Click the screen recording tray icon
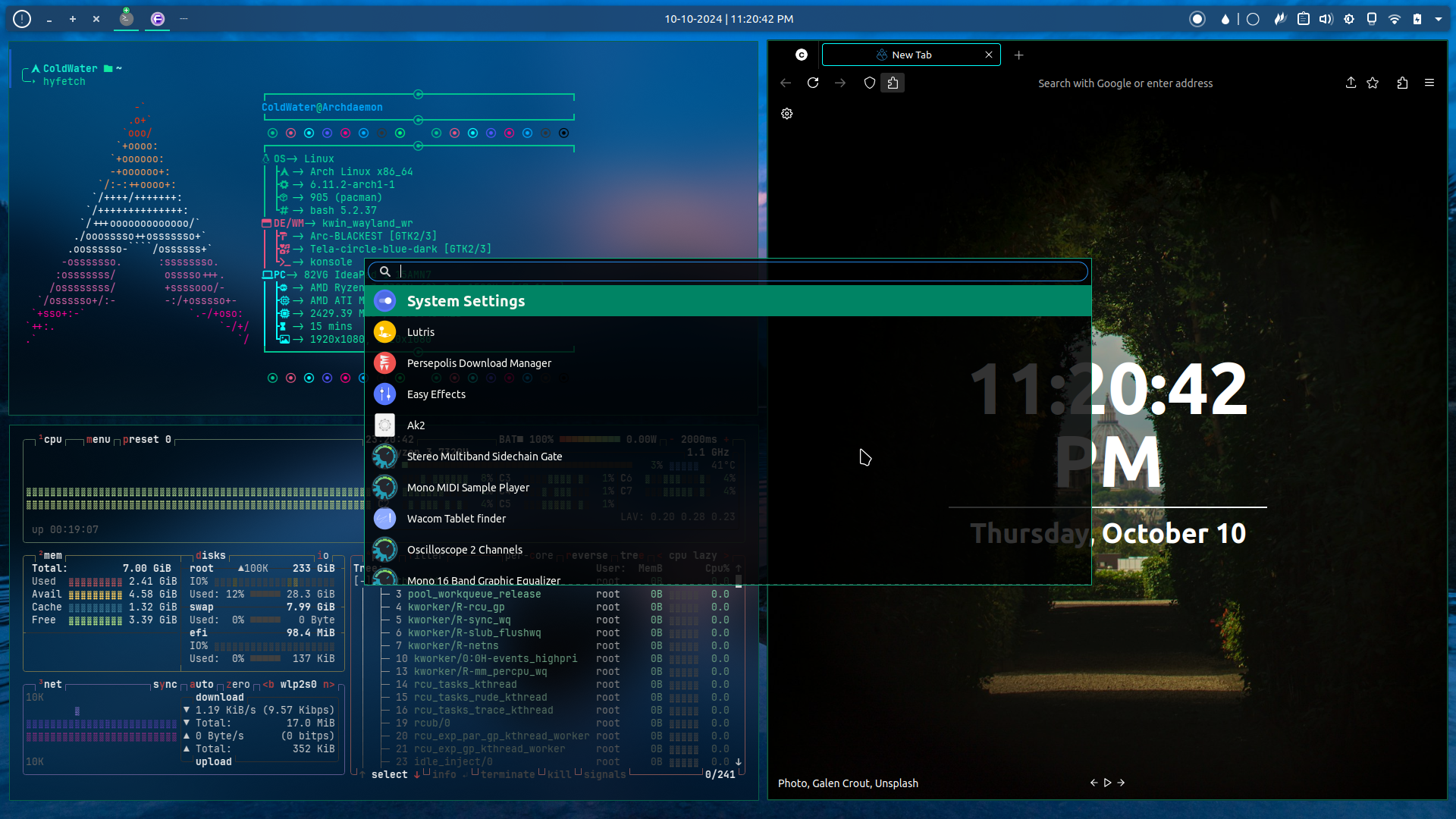This screenshot has height=819, width=1456. click(x=1197, y=19)
